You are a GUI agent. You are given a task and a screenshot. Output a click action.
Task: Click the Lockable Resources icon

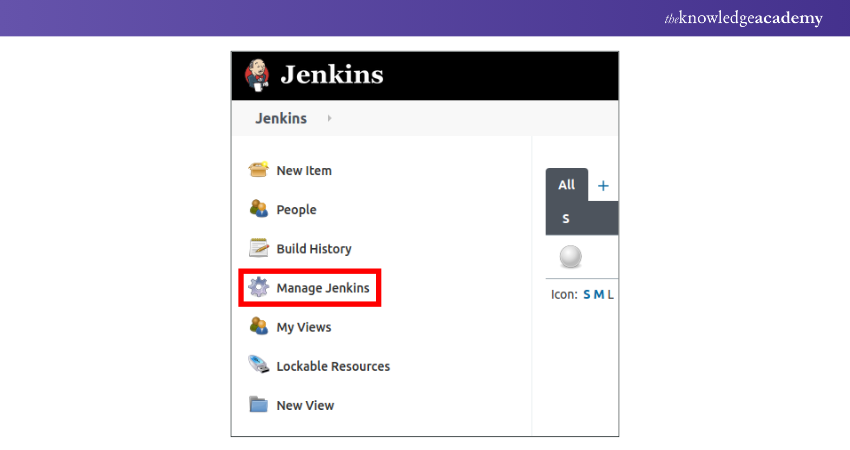tap(259, 366)
